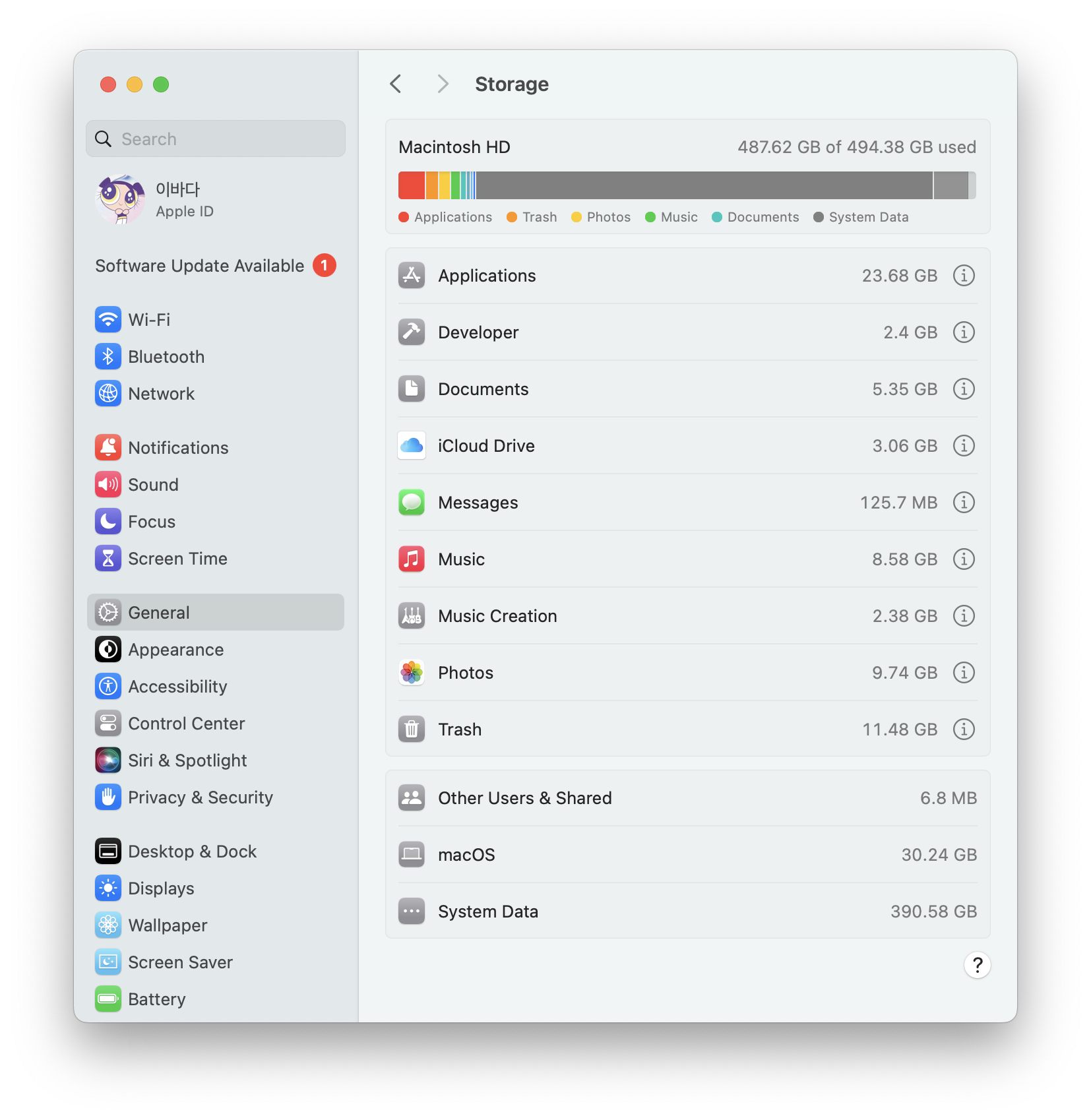Click the Documents legend label

pyautogui.click(x=763, y=217)
